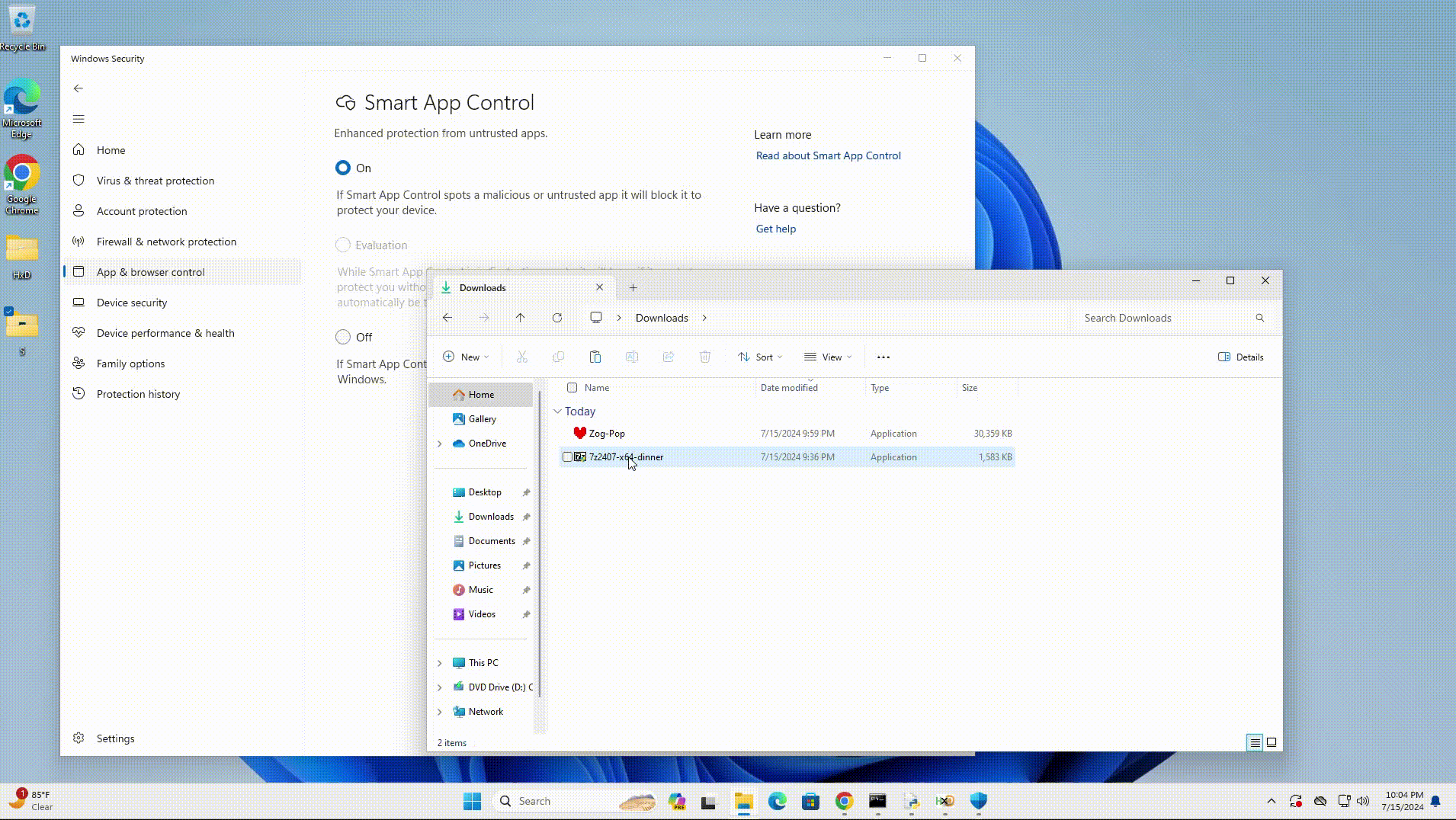1456x820 pixels.
Task: Collapse the Today group
Action: pyautogui.click(x=557, y=412)
